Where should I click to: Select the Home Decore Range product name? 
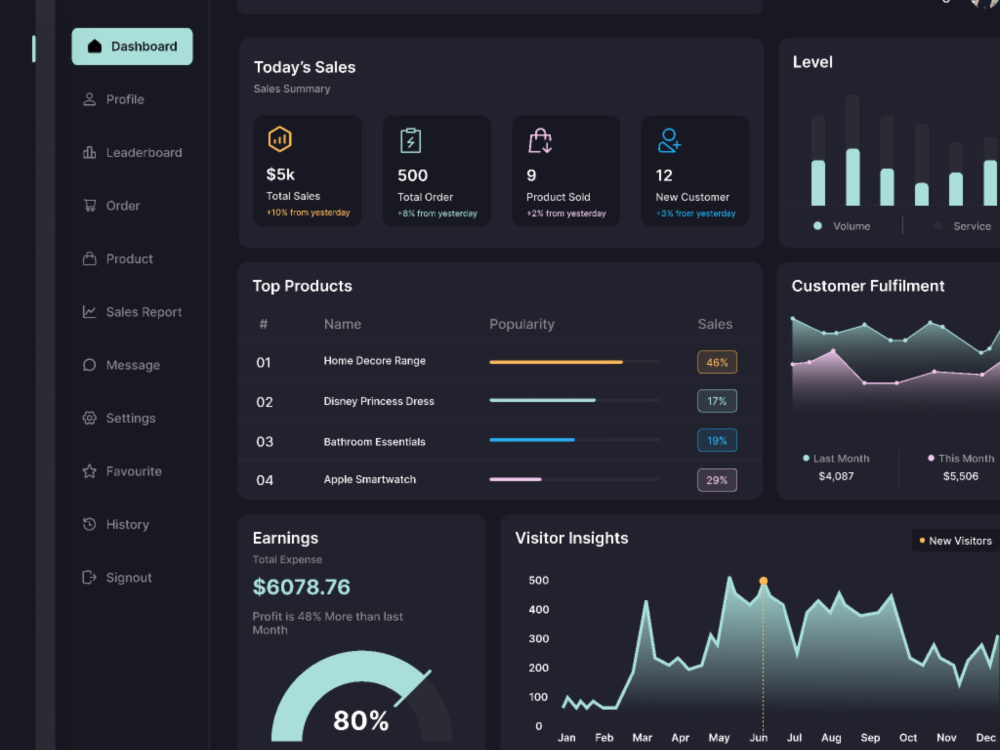(x=374, y=361)
